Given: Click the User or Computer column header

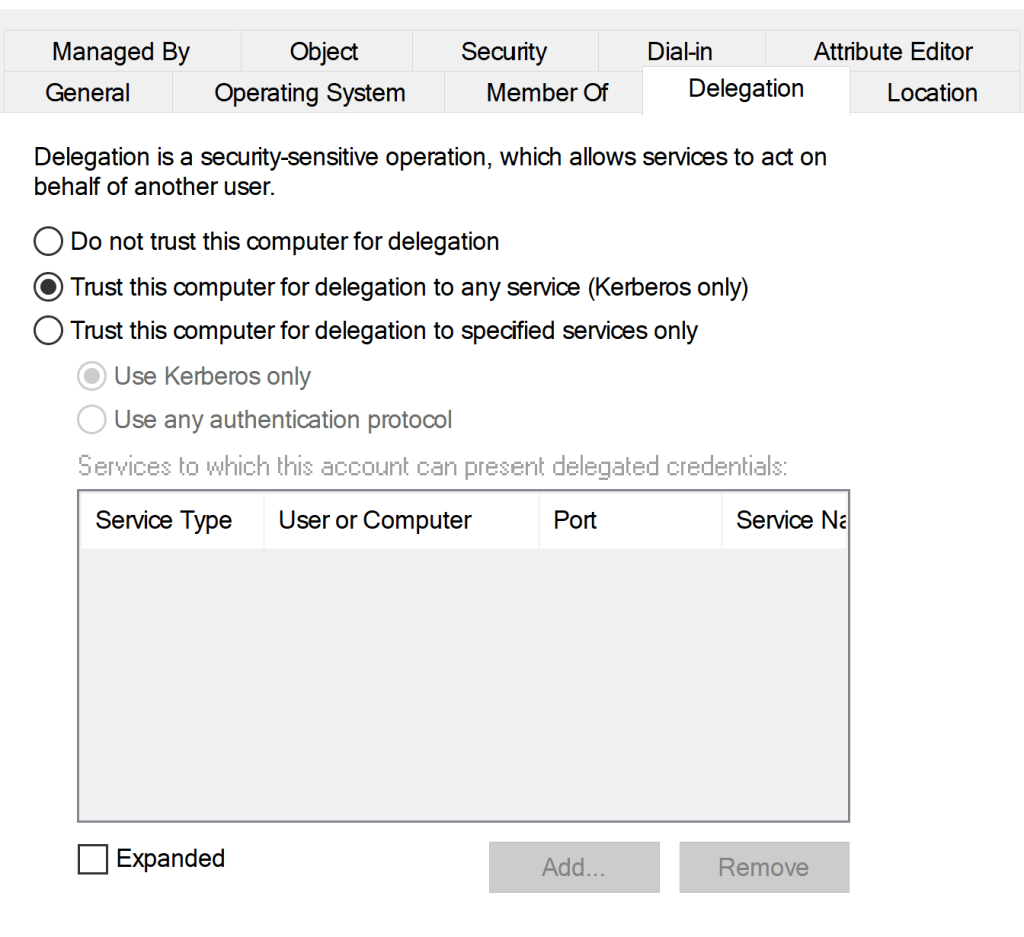Looking at the screenshot, I should pos(375,520).
